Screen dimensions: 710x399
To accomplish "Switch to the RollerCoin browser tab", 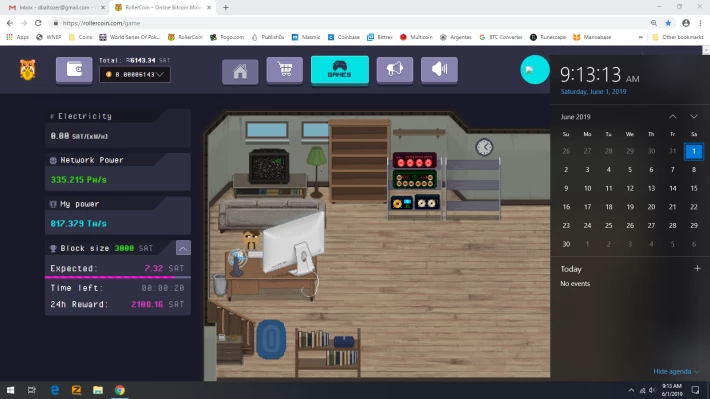I will [163, 8].
